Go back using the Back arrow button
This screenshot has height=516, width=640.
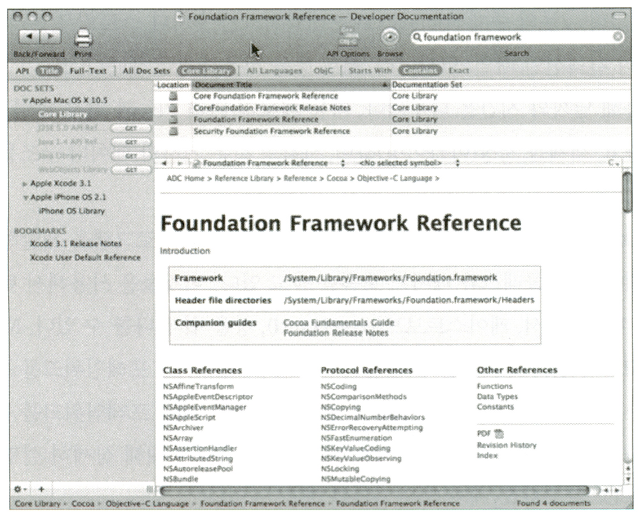(x=29, y=37)
